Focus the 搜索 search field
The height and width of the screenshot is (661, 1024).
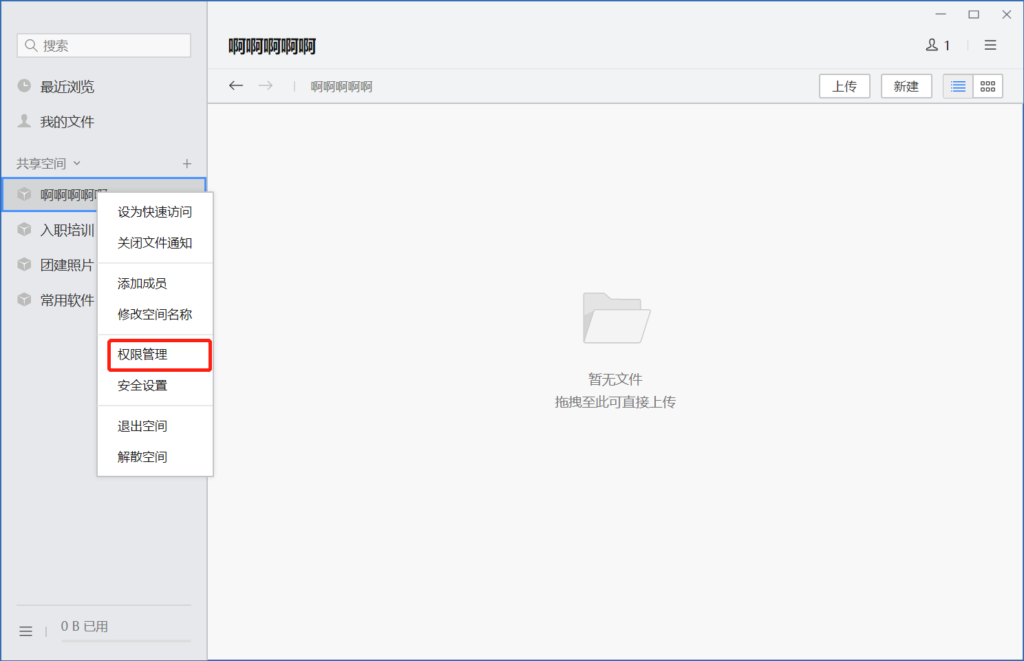tap(104, 46)
